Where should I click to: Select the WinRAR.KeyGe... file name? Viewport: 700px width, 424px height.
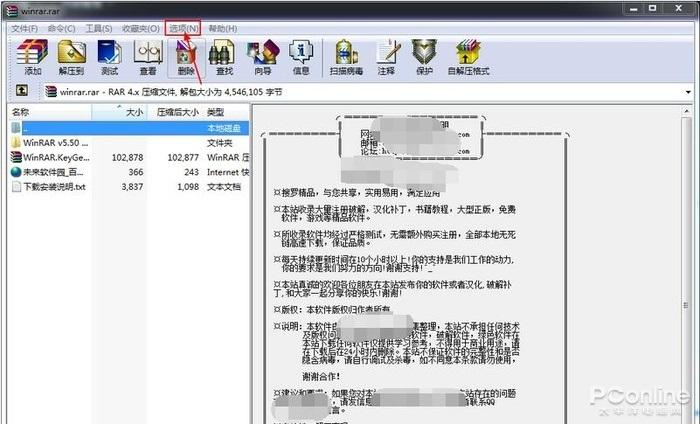56,157
